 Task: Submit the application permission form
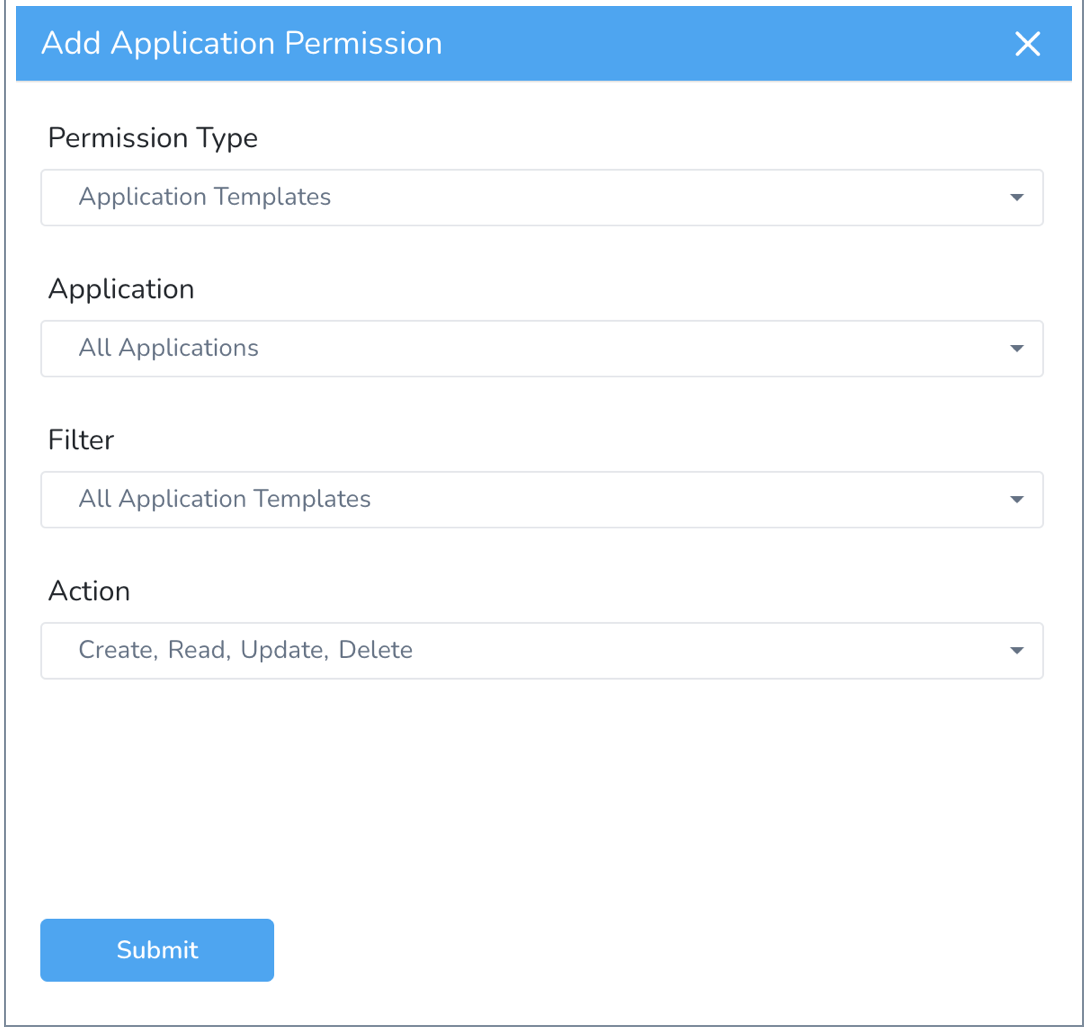(x=157, y=949)
